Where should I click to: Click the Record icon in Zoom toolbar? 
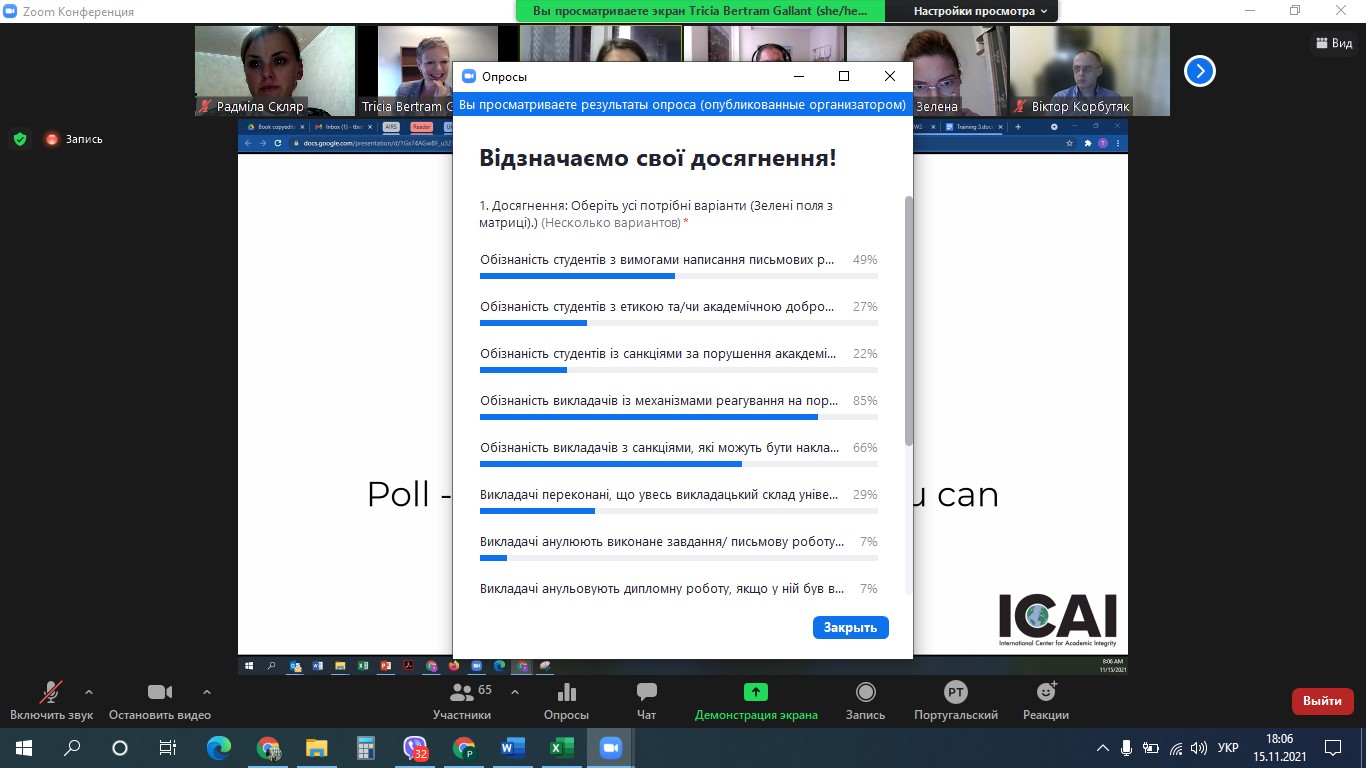pos(865,692)
